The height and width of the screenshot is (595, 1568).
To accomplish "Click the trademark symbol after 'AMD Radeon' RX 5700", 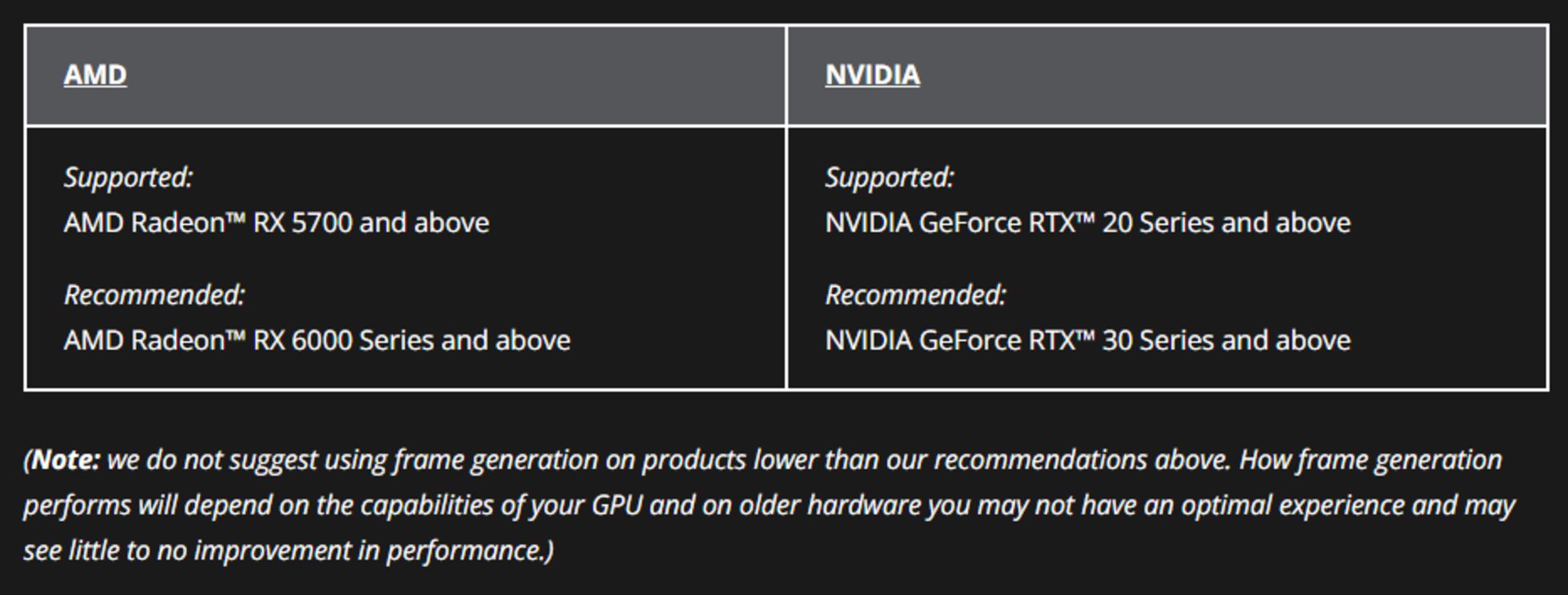I will pos(235,217).
